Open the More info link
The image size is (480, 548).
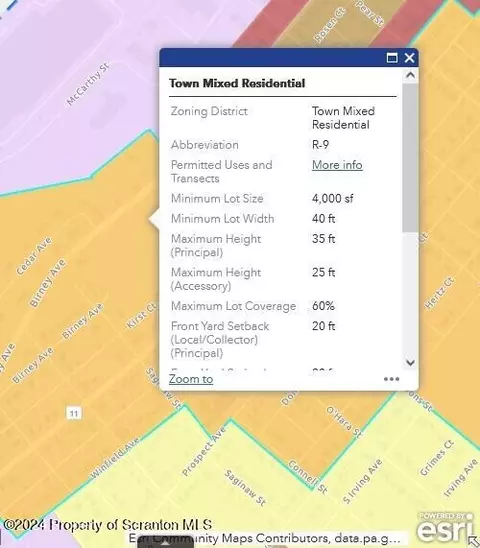click(337, 165)
